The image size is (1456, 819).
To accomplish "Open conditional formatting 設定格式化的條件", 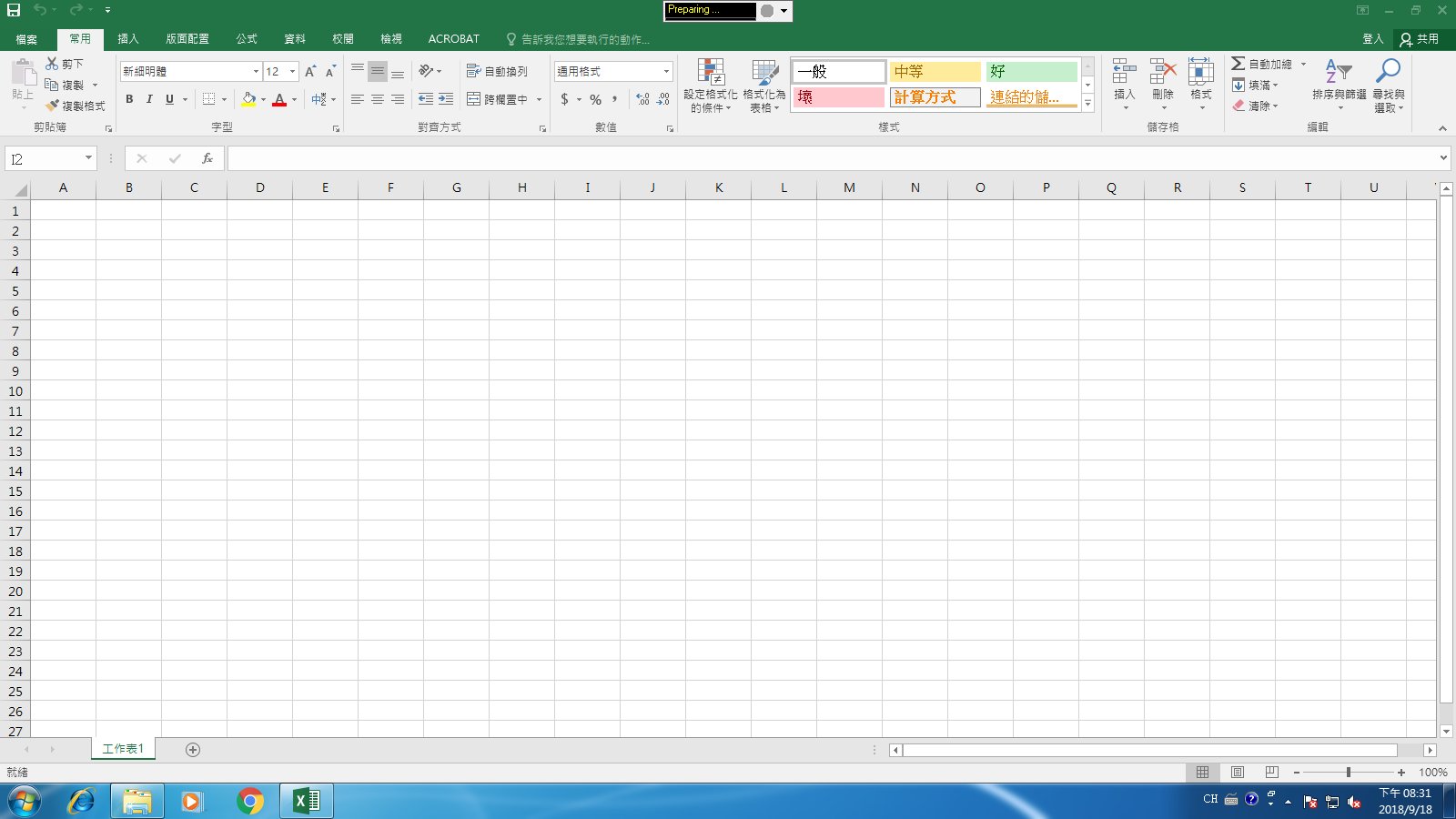I will [x=710, y=86].
